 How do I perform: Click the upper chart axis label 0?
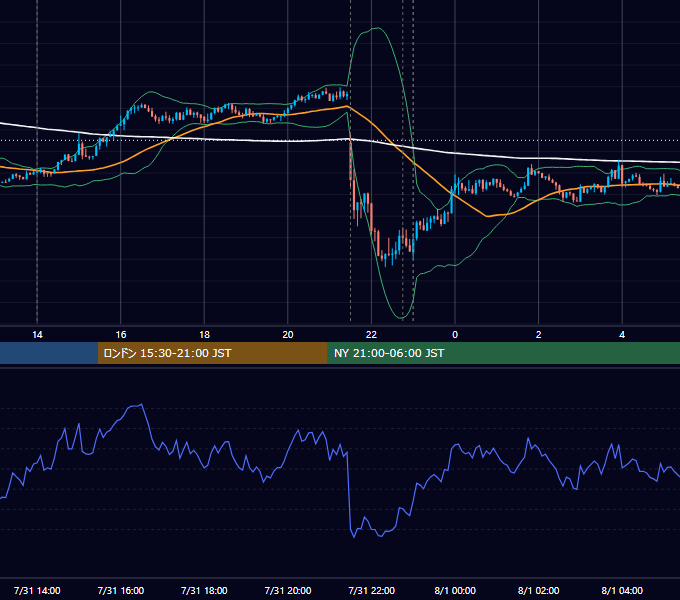point(455,335)
